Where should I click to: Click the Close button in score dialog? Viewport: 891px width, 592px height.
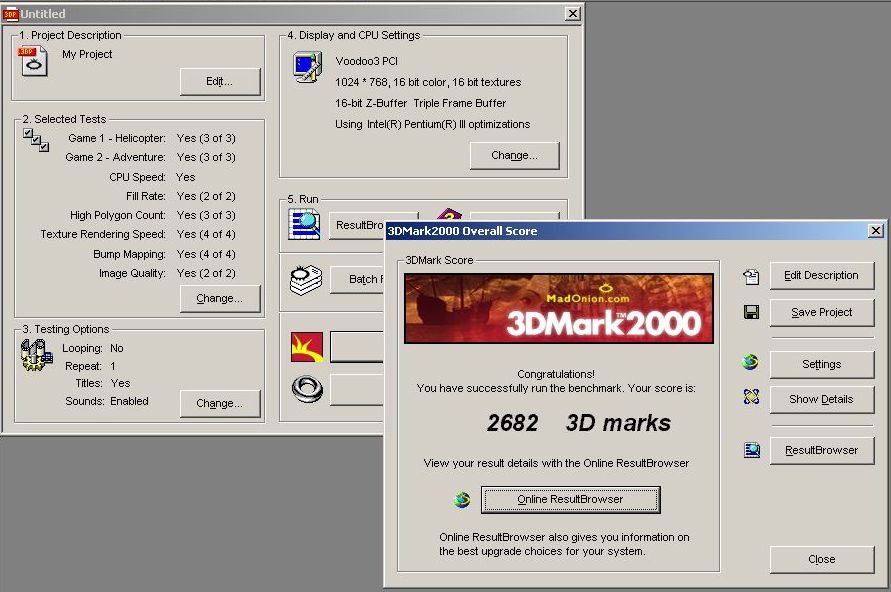tap(822, 560)
